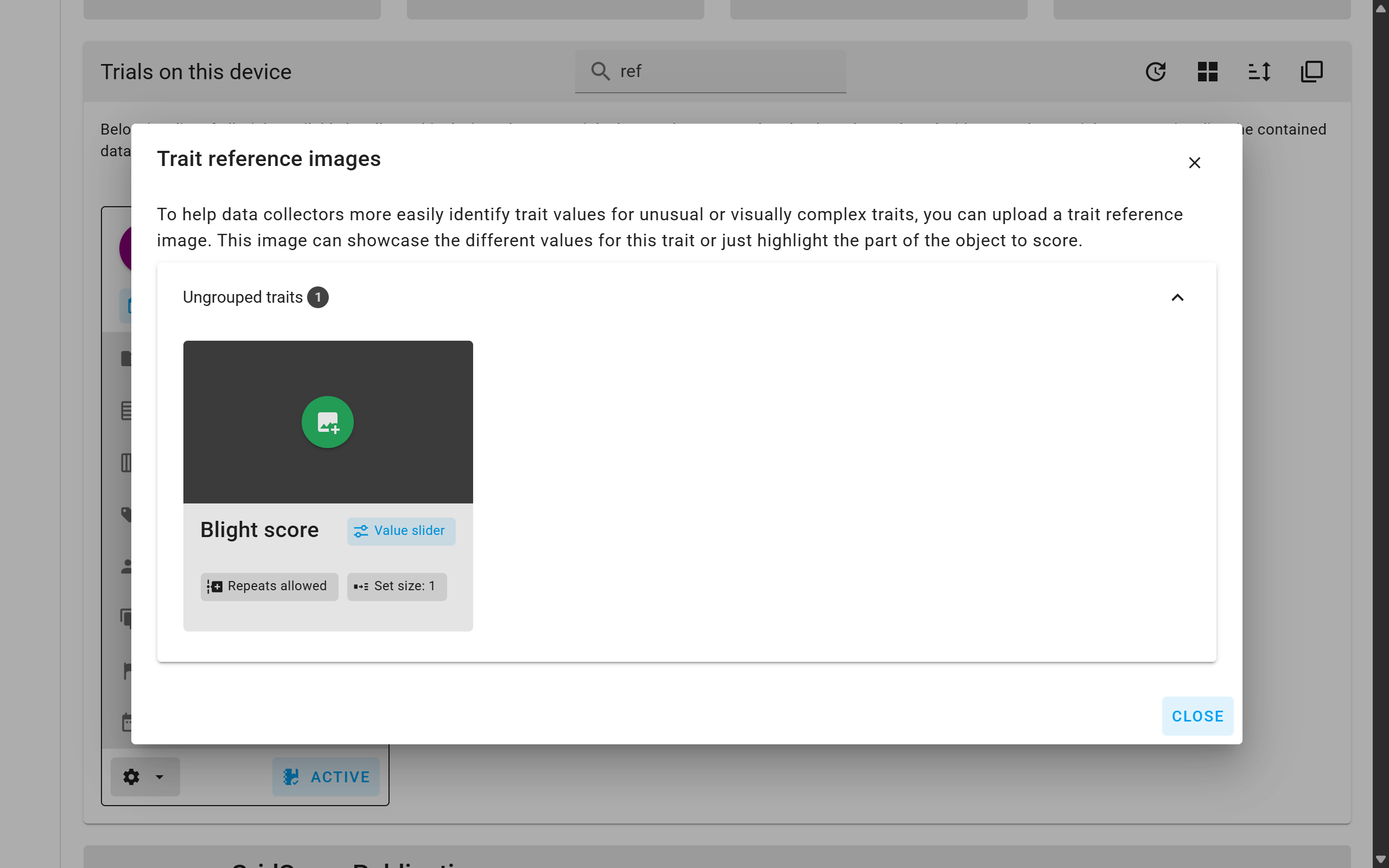Click the green add reference image button
This screenshot has width=1389, height=868.
[328, 422]
